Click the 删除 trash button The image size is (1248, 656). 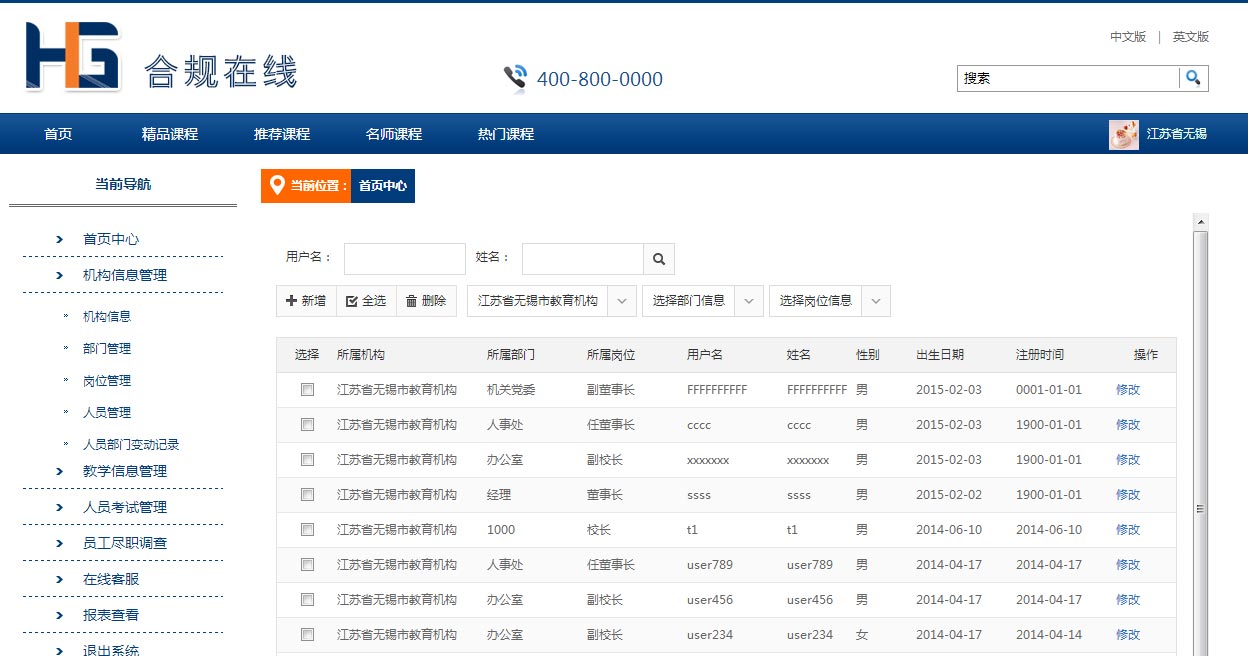(425, 301)
